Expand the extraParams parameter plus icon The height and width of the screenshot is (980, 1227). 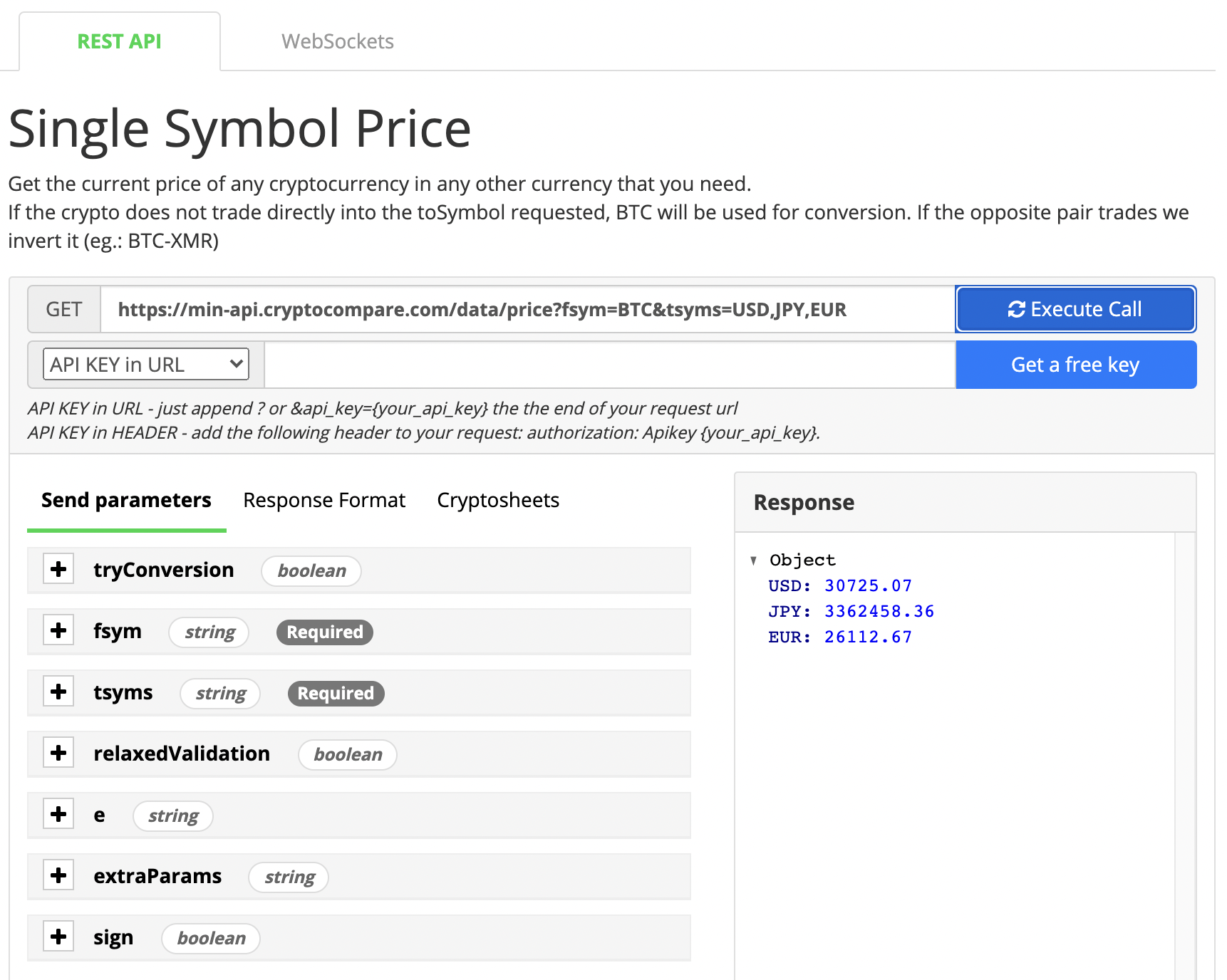pos(58,875)
